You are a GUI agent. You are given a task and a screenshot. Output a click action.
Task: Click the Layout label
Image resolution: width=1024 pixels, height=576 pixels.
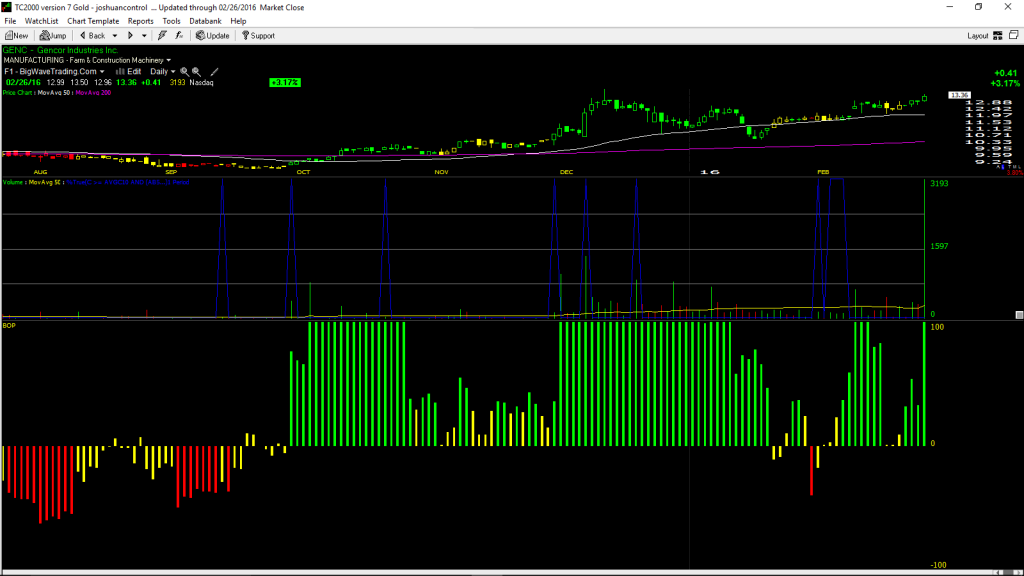(x=978, y=36)
